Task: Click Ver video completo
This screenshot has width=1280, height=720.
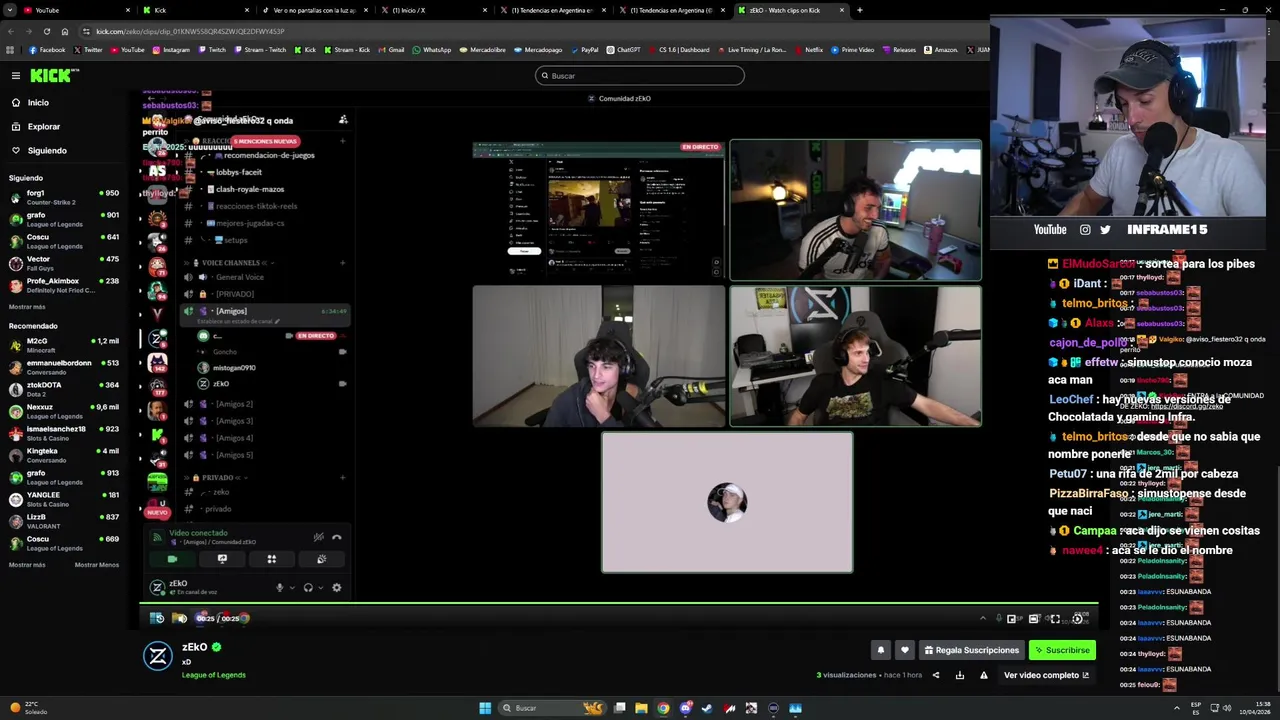Action: tap(1046, 675)
